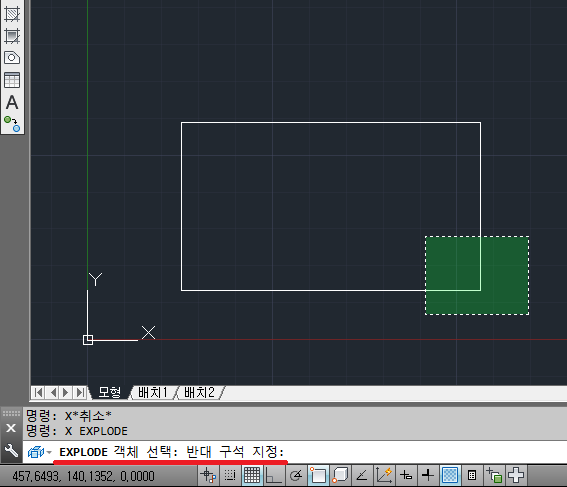Toggle Lineweight display in status bar
The width and height of the screenshot is (567, 487).
click(x=428, y=475)
